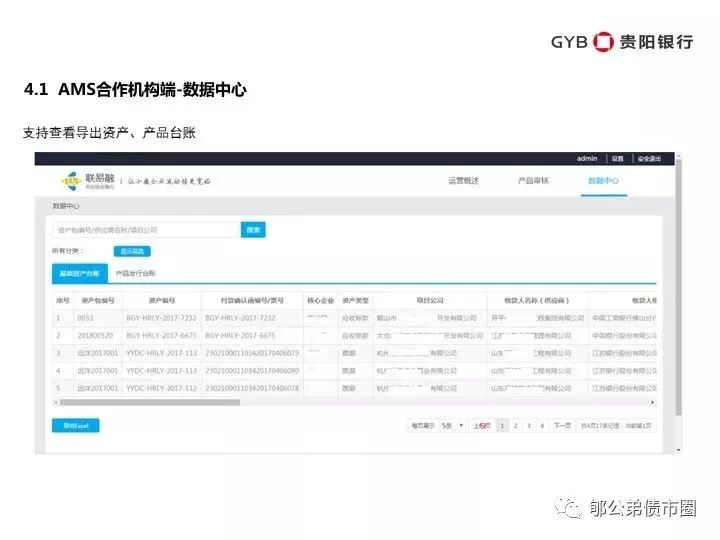
Task: Select the 基础资产台账 tab
Action: [x=79, y=273]
